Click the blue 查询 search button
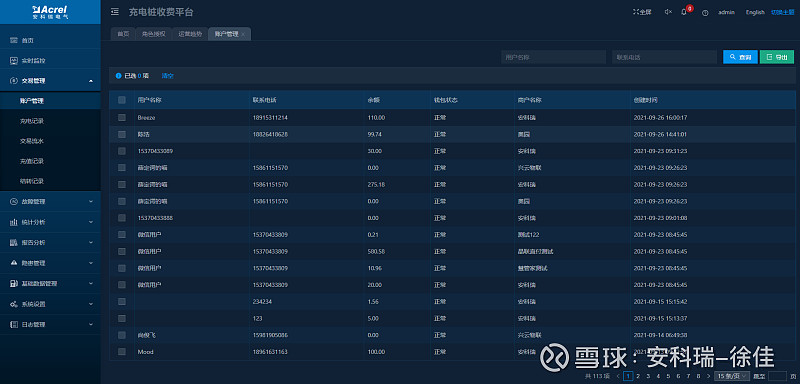The image size is (800, 384). (740, 57)
